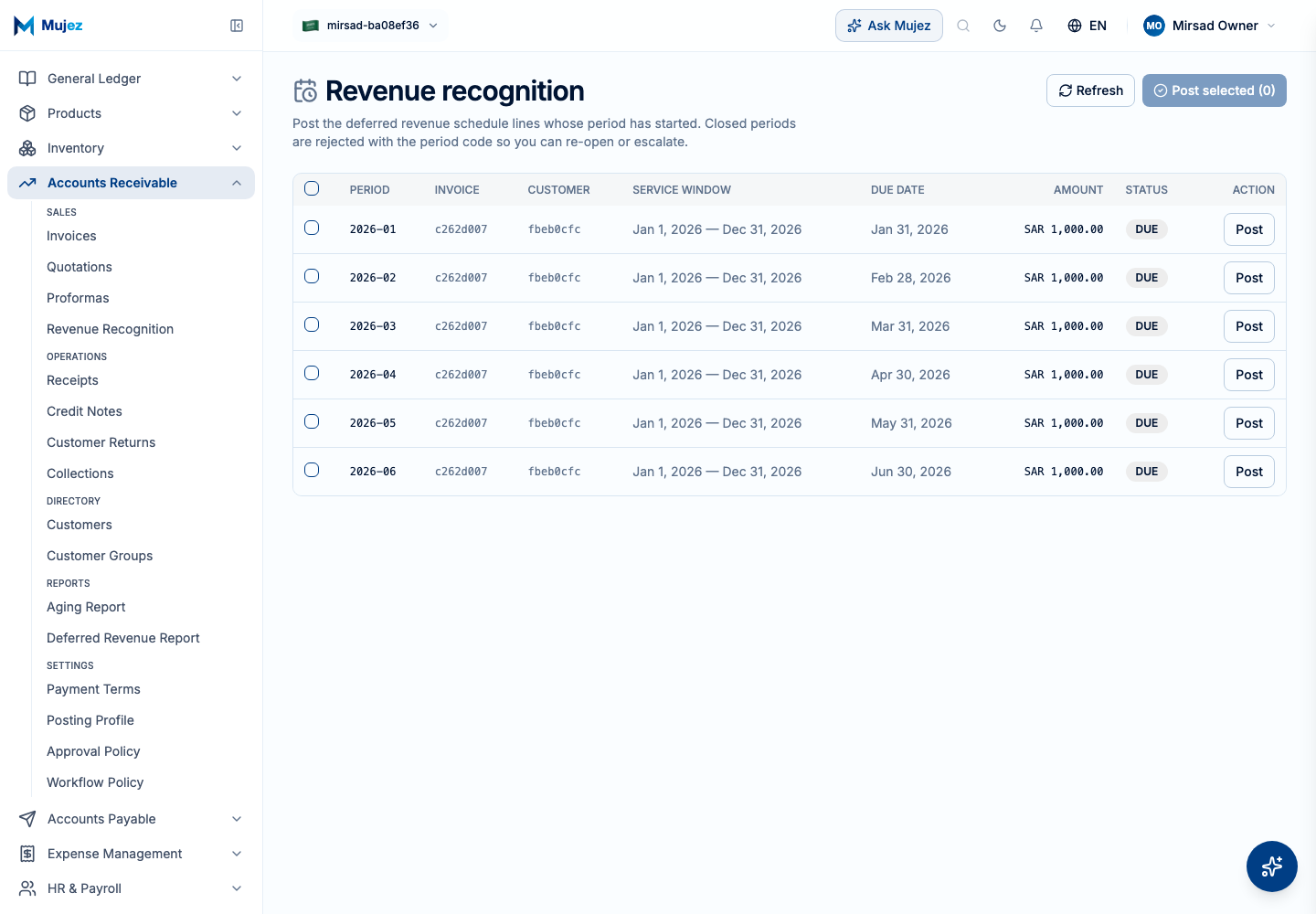Open notifications bell icon
This screenshot has width=1316, height=914.
pyautogui.click(x=1036, y=26)
